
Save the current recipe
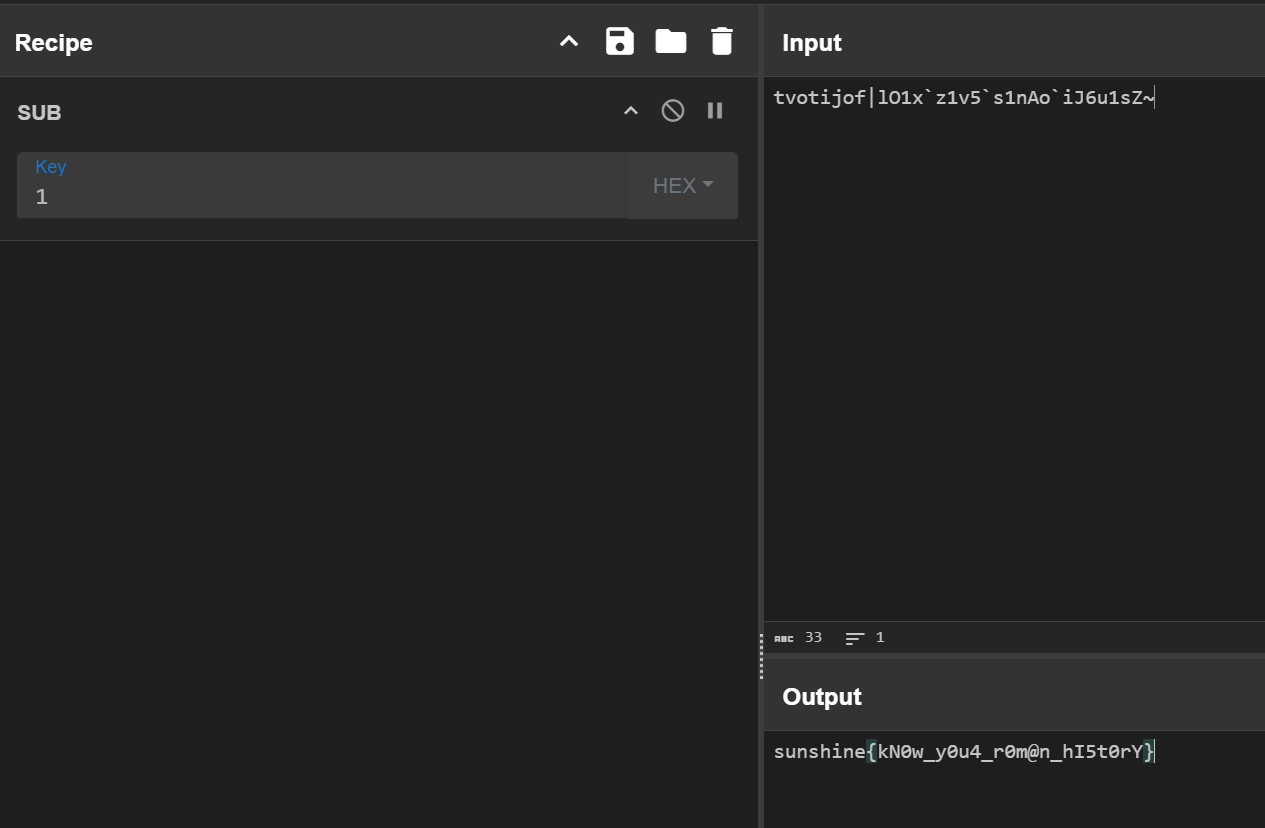[x=620, y=42]
